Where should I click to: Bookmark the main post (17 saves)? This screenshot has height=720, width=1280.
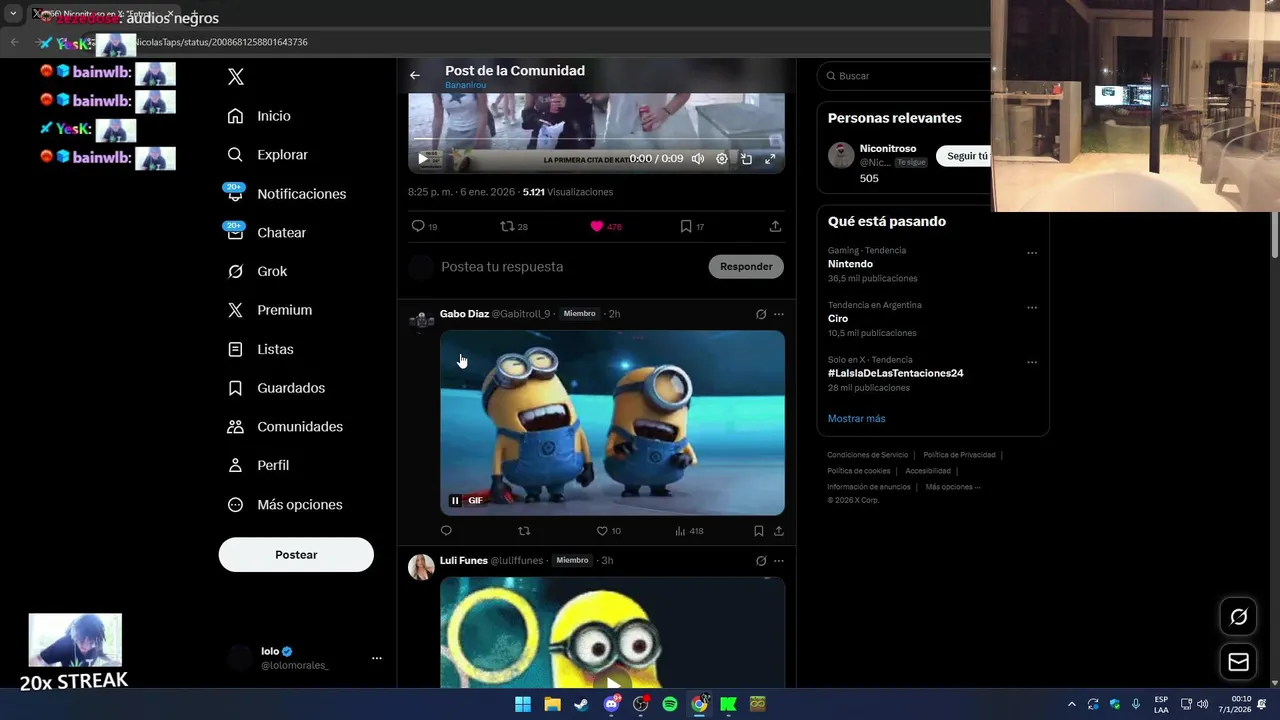692,227
